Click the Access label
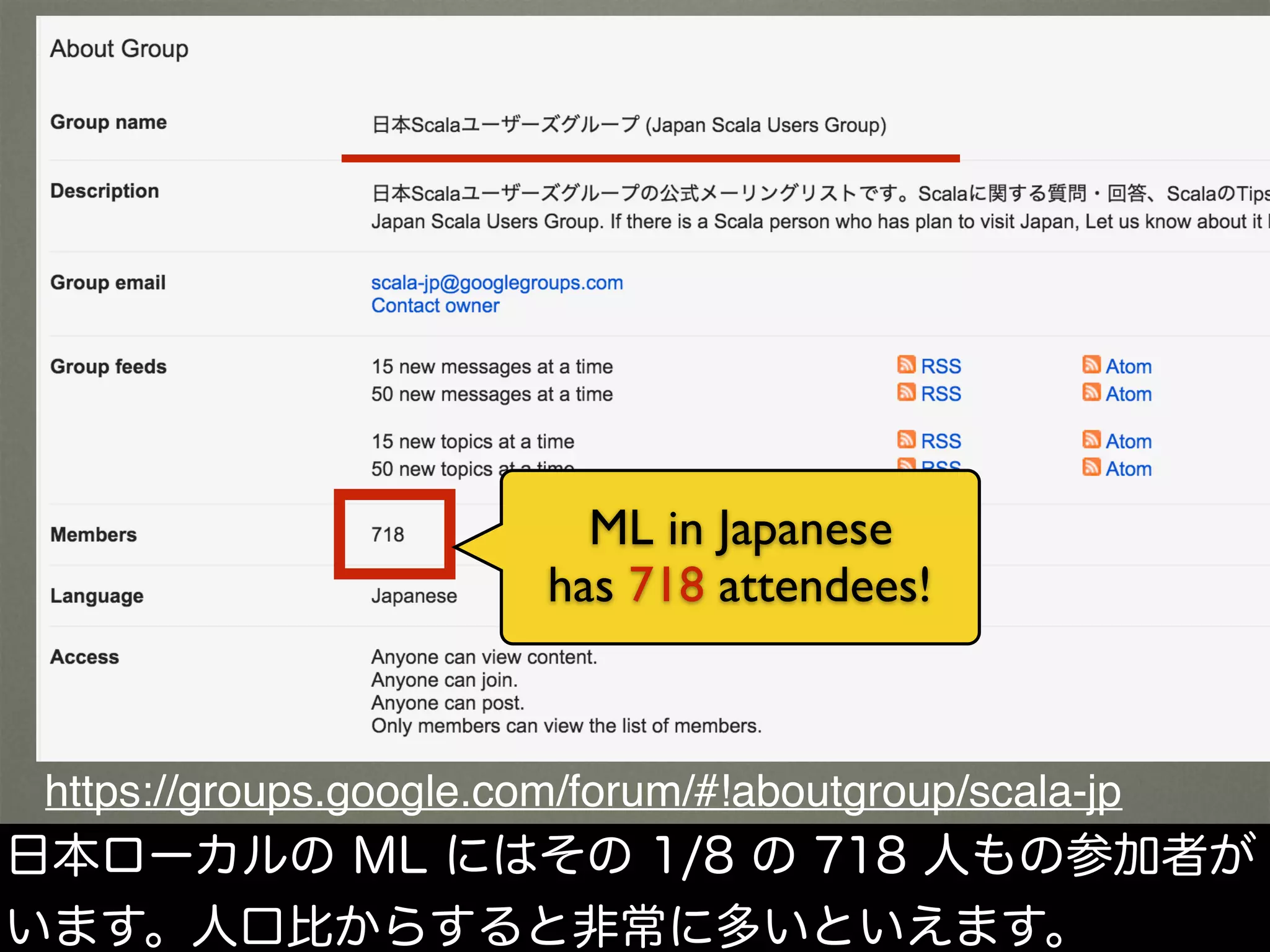This screenshot has height=952, width=1270. [x=84, y=657]
